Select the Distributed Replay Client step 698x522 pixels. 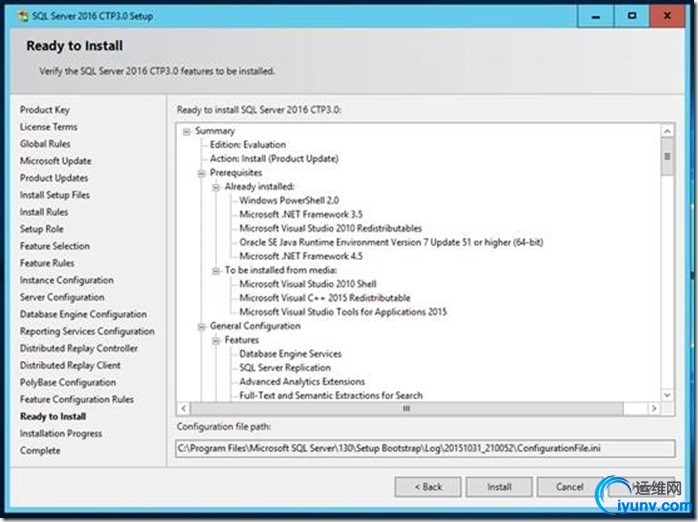click(70, 365)
